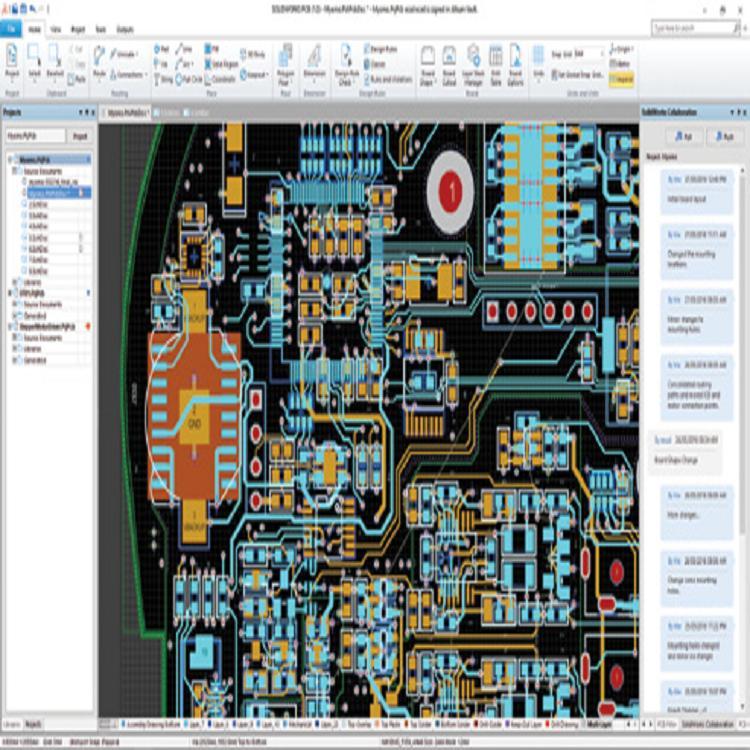Toggle Metric units in the ribbon
Image resolution: width=750 pixels, height=750 pixels.
click(620, 61)
